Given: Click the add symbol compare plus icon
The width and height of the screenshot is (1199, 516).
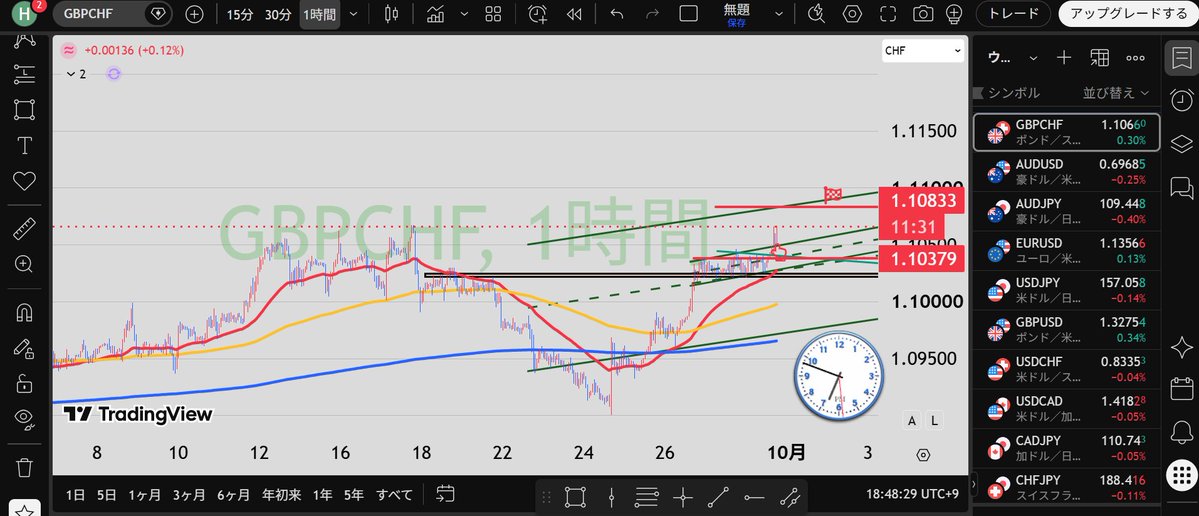Looking at the screenshot, I should 194,14.
